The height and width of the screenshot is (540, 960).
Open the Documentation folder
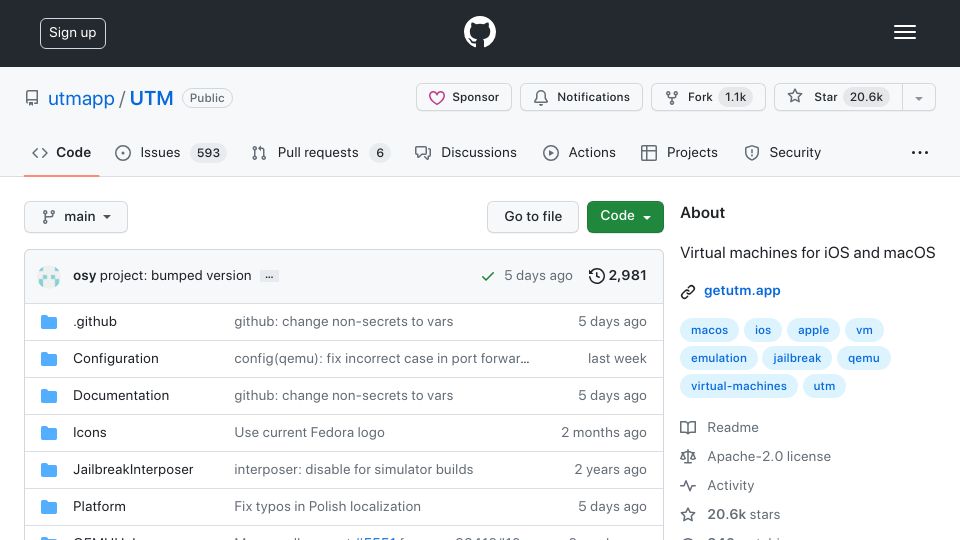[121, 396]
